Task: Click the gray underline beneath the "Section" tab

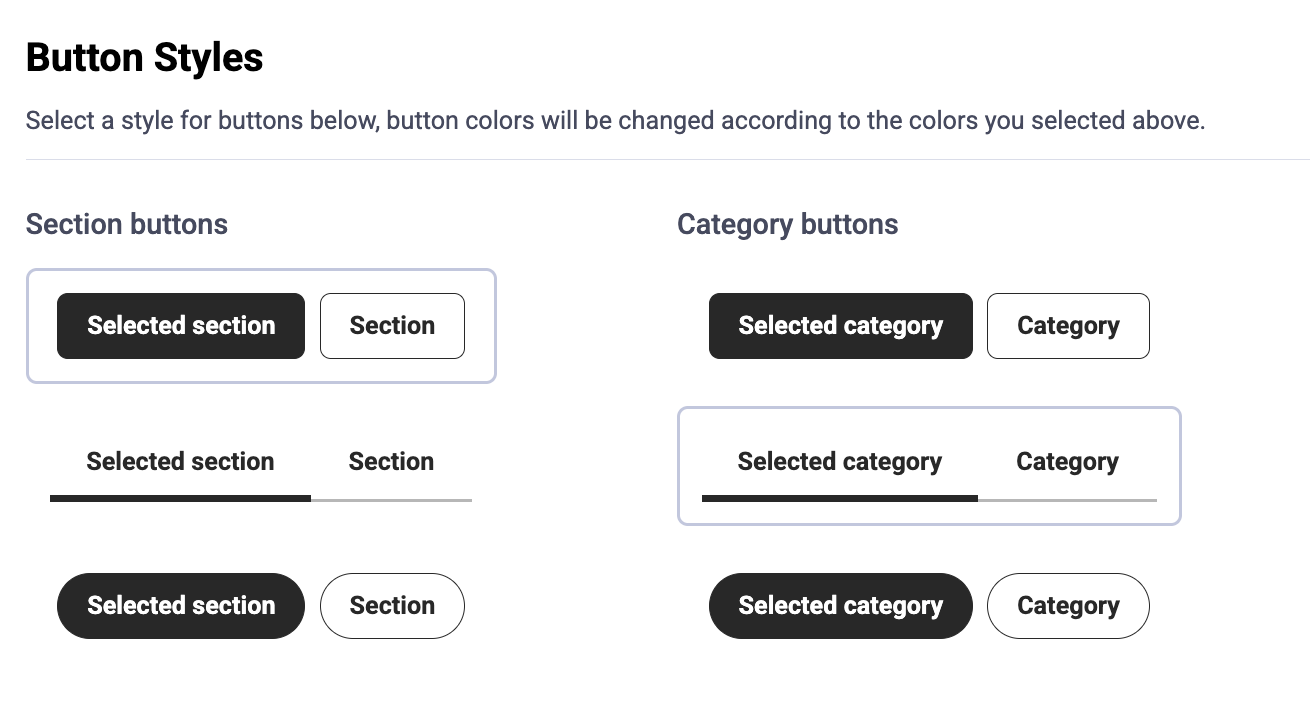Action: (391, 499)
